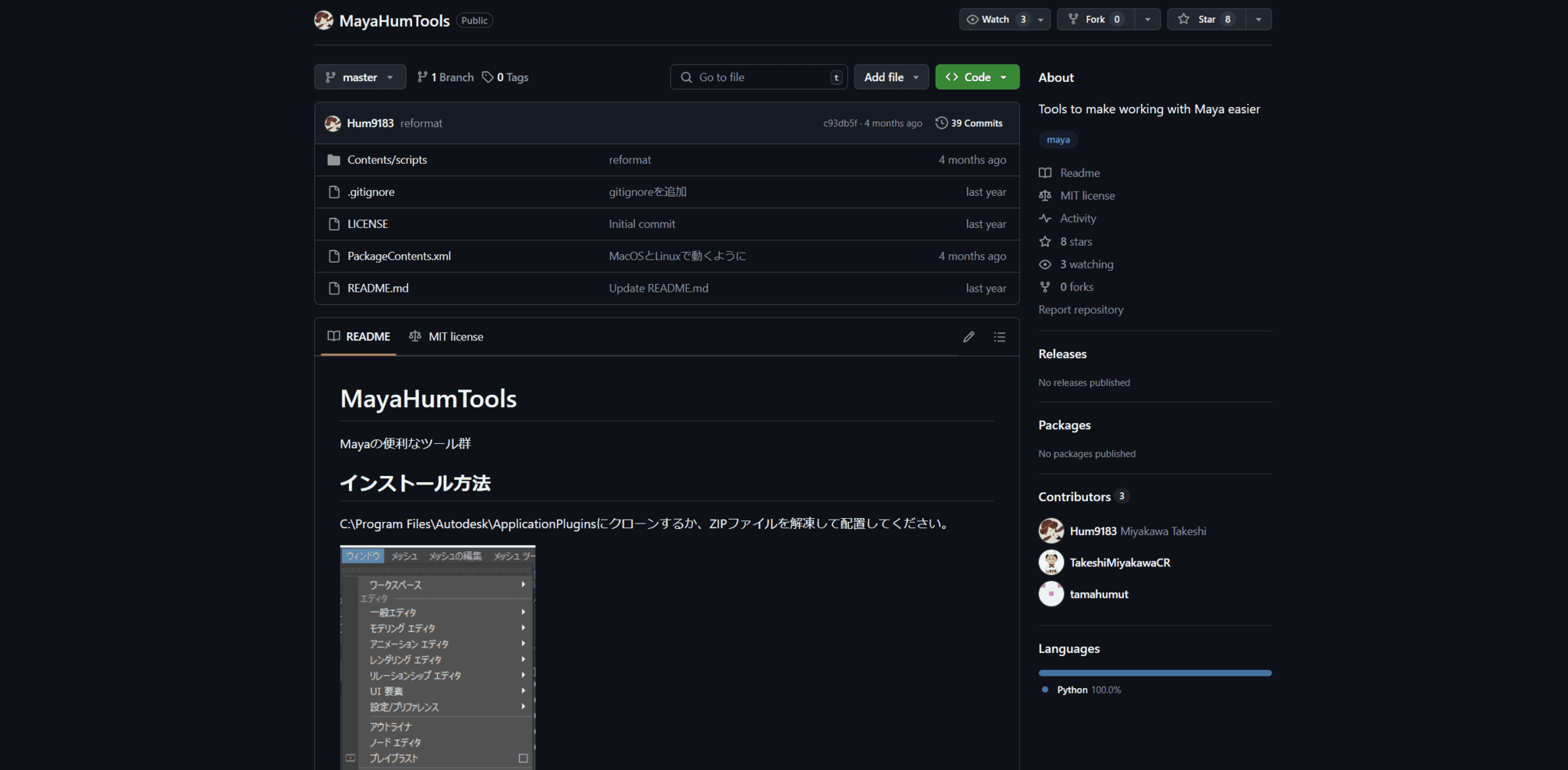Click the Hum9183 username in commit header

click(371, 123)
